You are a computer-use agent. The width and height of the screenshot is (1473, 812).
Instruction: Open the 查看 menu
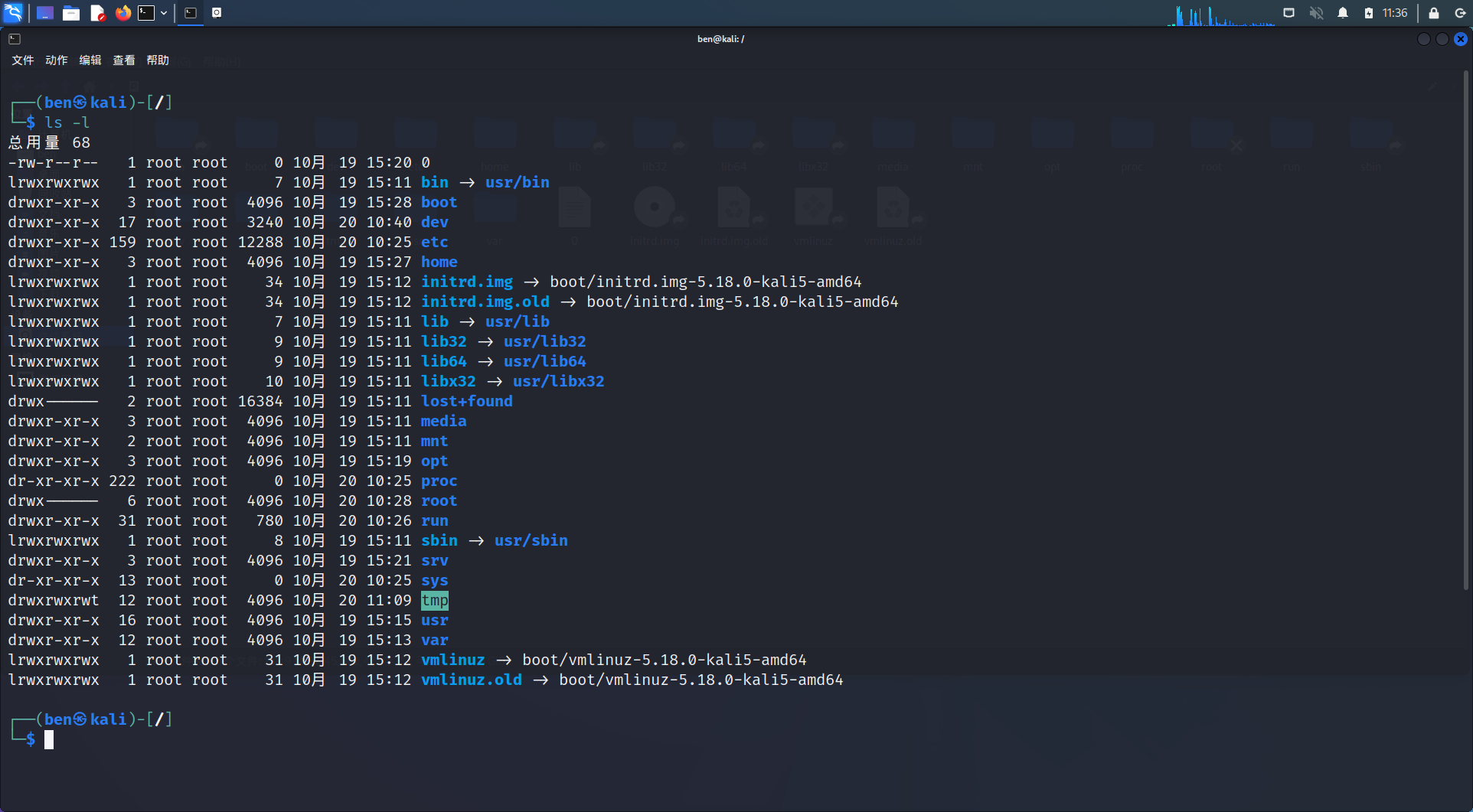coord(124,60)
